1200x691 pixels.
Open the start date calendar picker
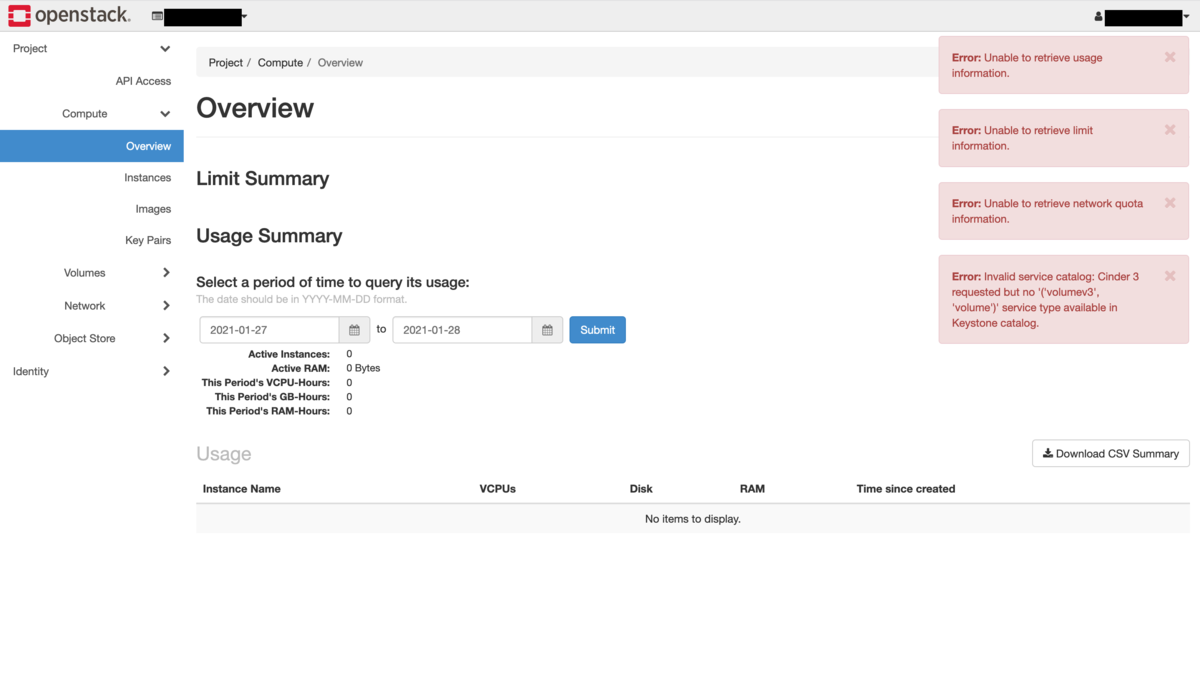pyautogui.click(x=353, y=329)
